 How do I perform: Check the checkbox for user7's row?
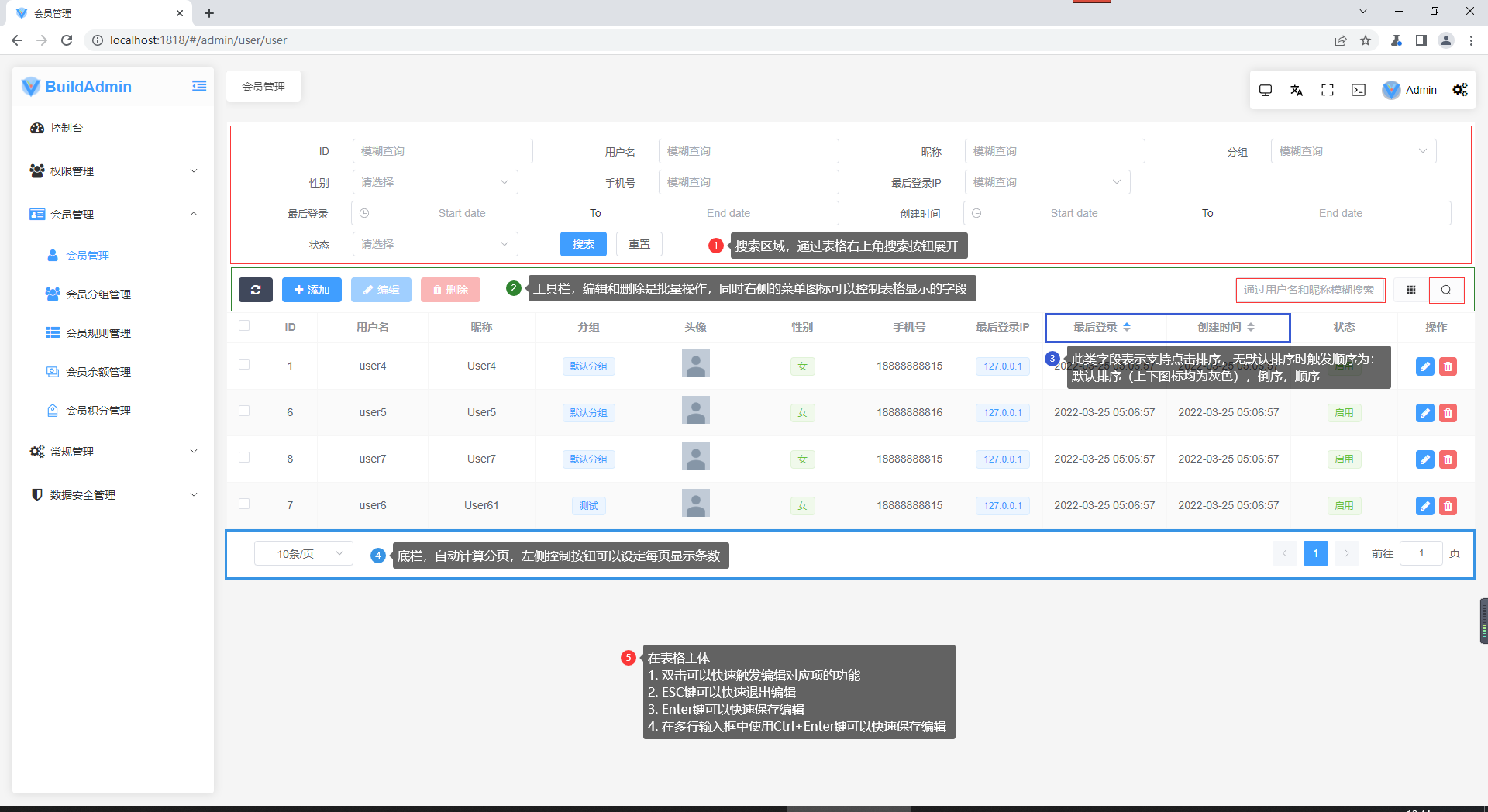244,459
